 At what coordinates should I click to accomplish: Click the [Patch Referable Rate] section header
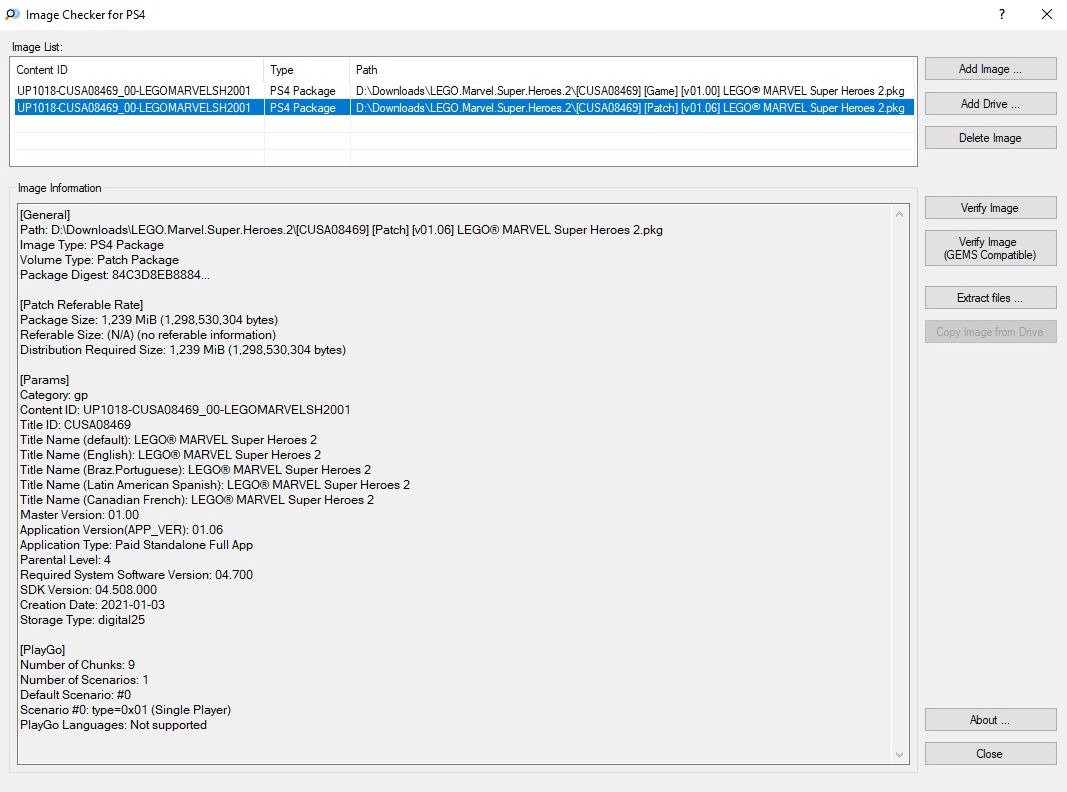[82, 305]
